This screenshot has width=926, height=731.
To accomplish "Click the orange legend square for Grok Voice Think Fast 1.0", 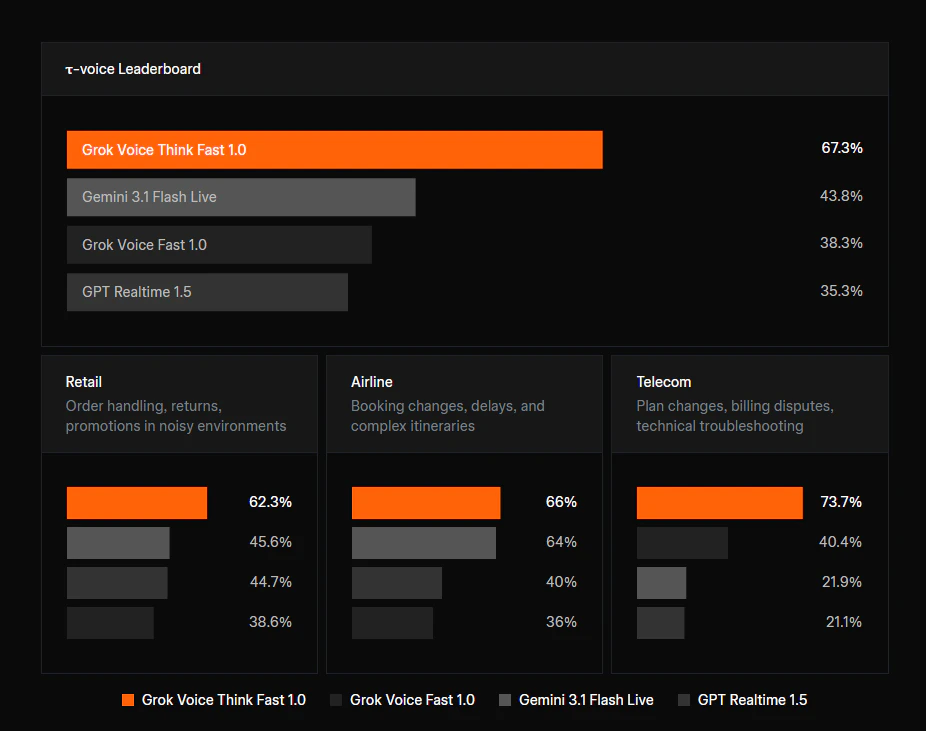I will tap(127, 700).
